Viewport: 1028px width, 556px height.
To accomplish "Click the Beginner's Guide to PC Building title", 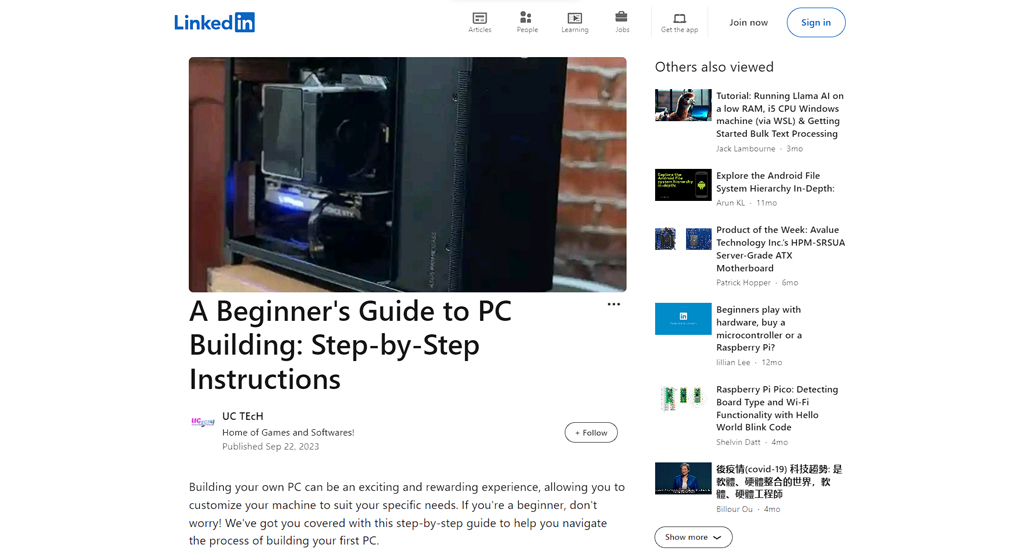I will (x=351, y=345).
